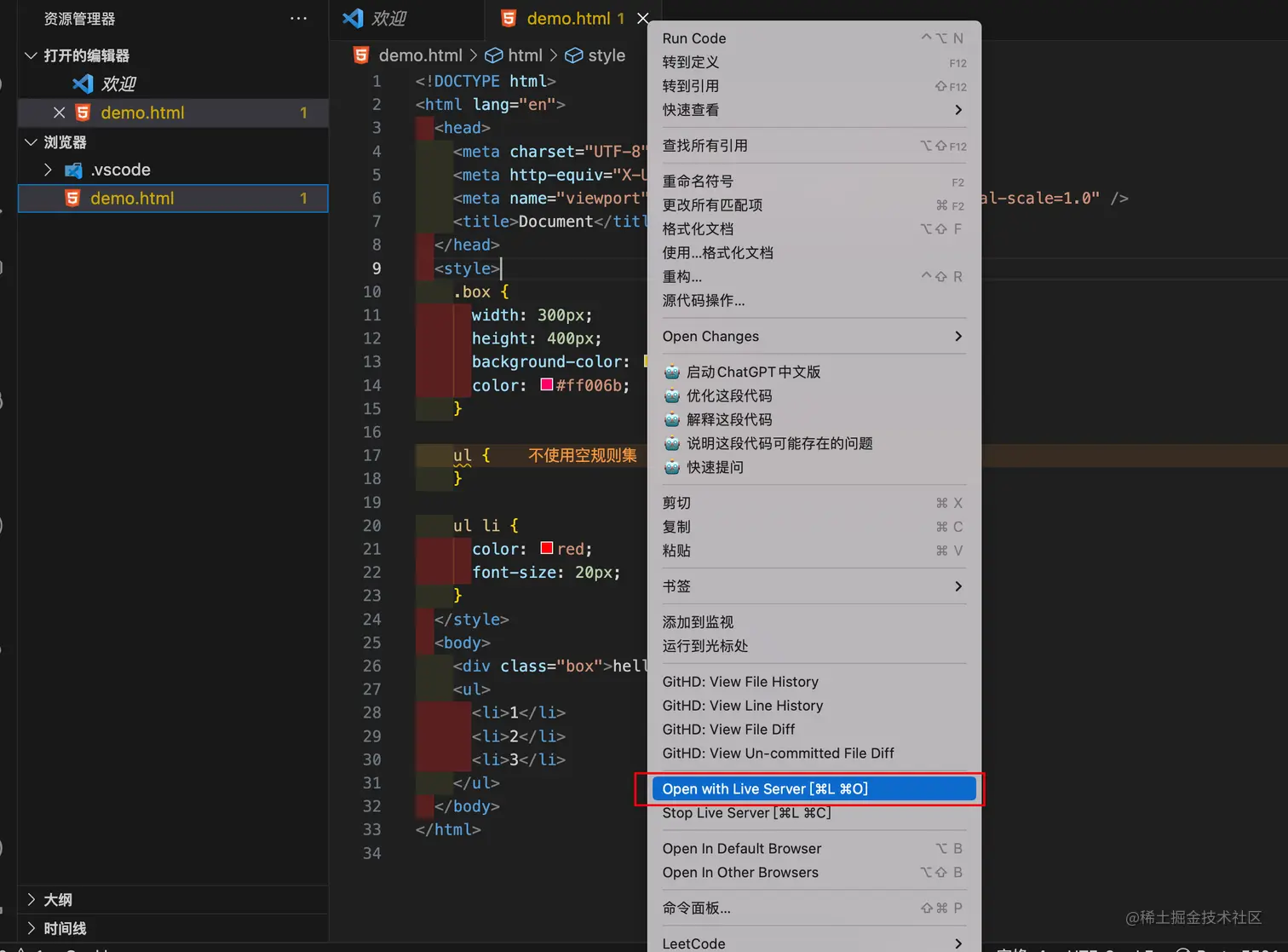Select 重构... menu entry
This screenshot has width=1288, height=952.
(814, 277)
